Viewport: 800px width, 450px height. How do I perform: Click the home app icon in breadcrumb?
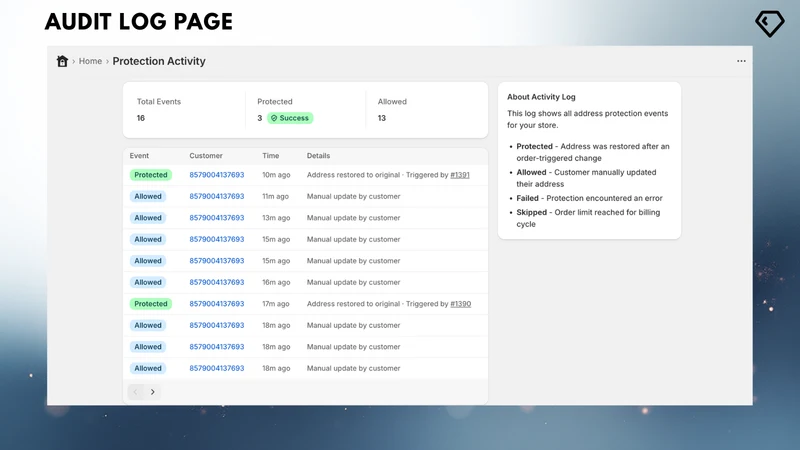pyautogui.click(x=62, y=61)
